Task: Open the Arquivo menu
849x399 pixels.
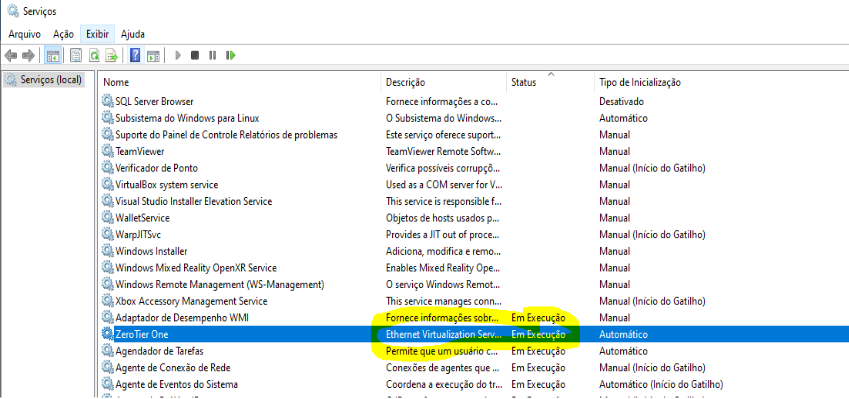Action: (24, 34)
